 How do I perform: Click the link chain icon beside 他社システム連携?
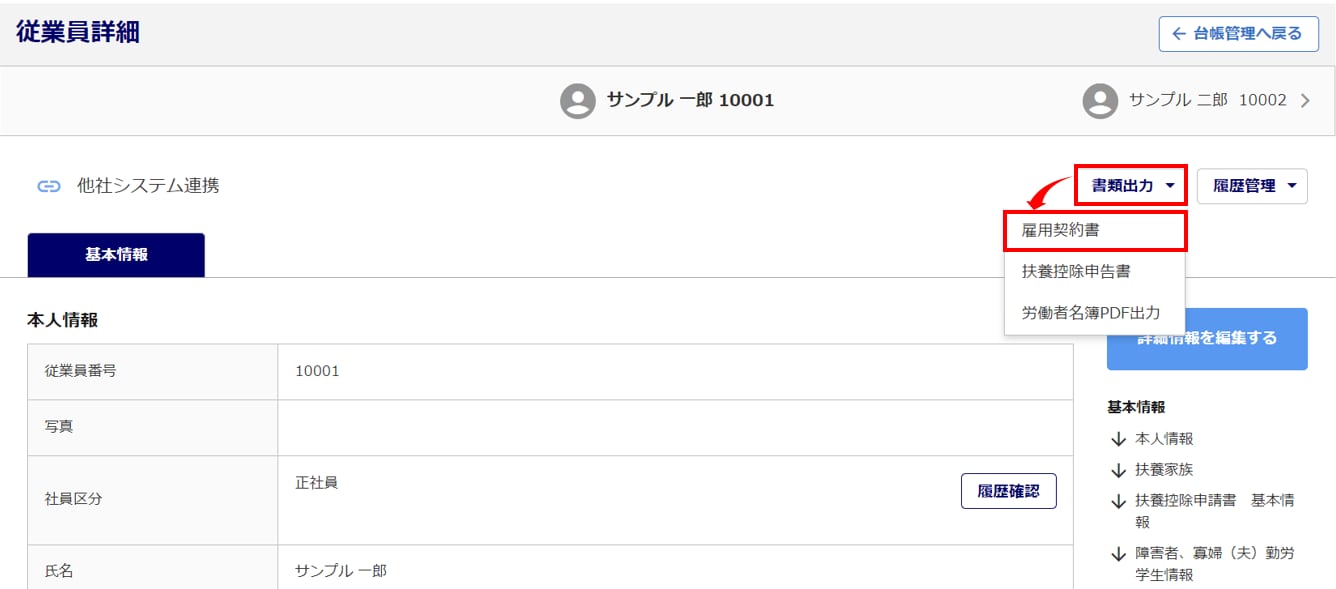point(49,186)
